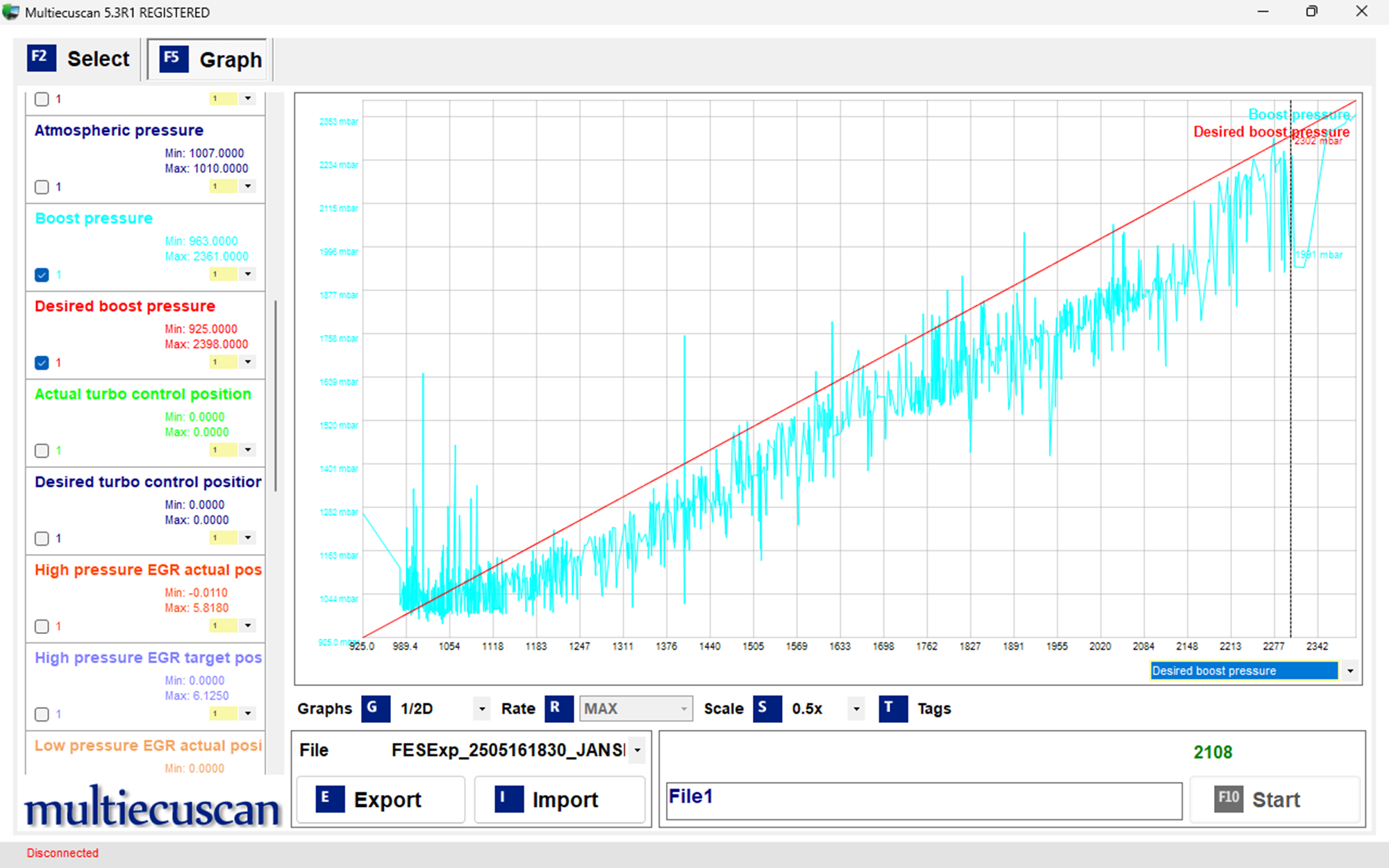This screenshot has height=868, width=1389.
Task: Click the I icon on the Import button
Action: click(508, 799)
